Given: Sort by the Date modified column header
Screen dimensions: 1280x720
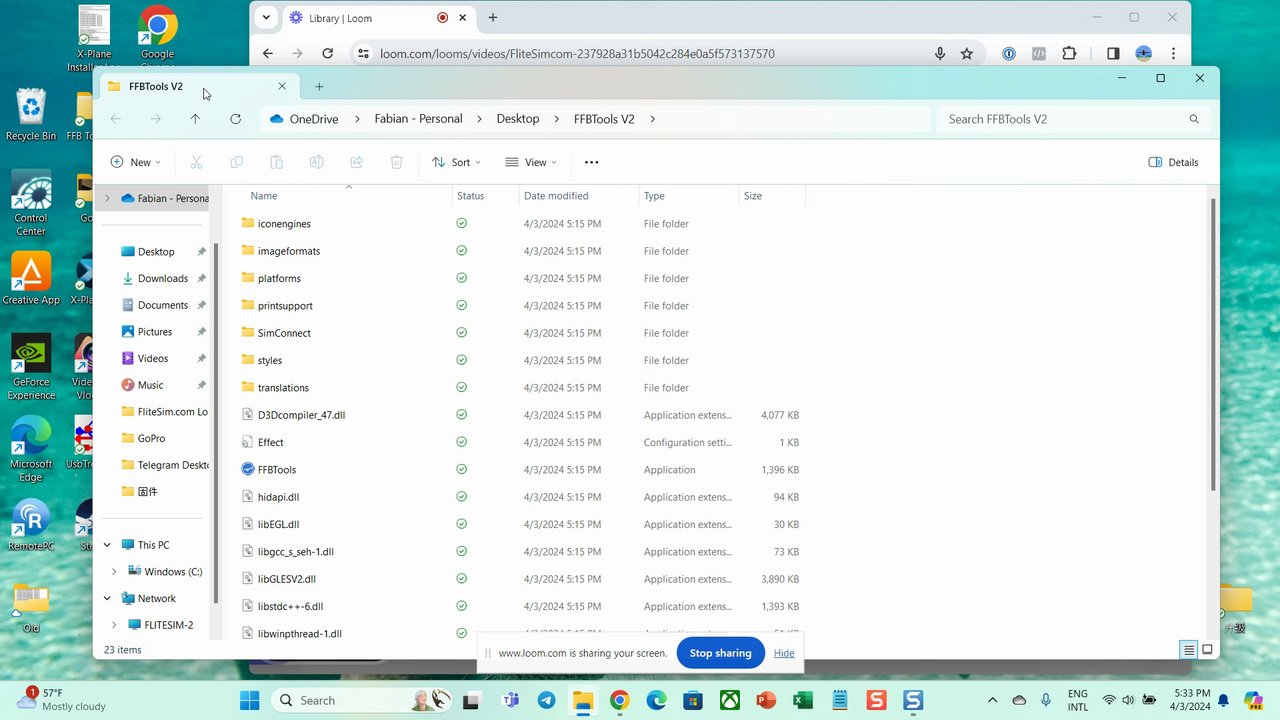Looking at the screenshot, I should tap(556, 196).
